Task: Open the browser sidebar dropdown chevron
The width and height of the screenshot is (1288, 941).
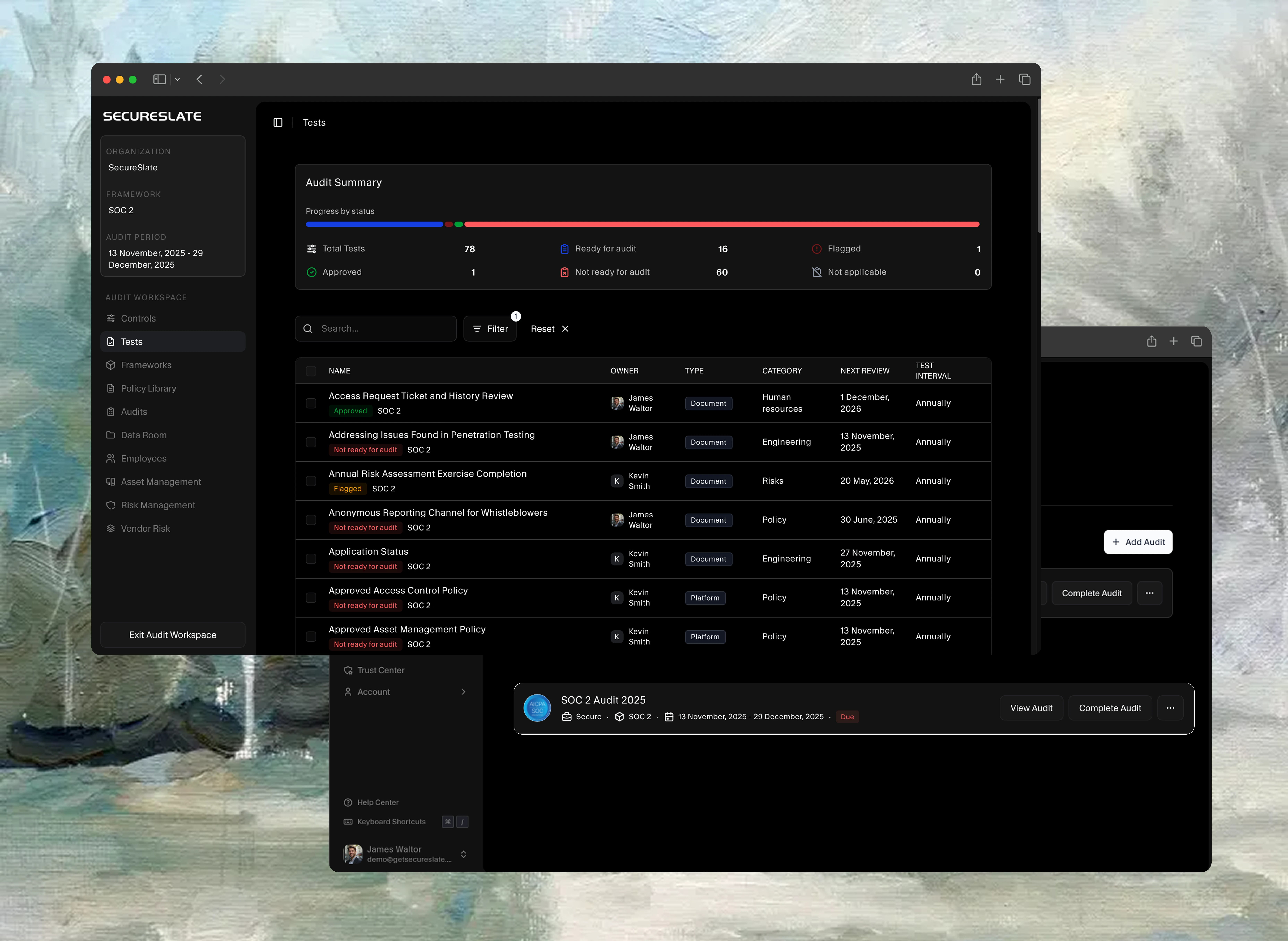Action: tap(178, 80)
